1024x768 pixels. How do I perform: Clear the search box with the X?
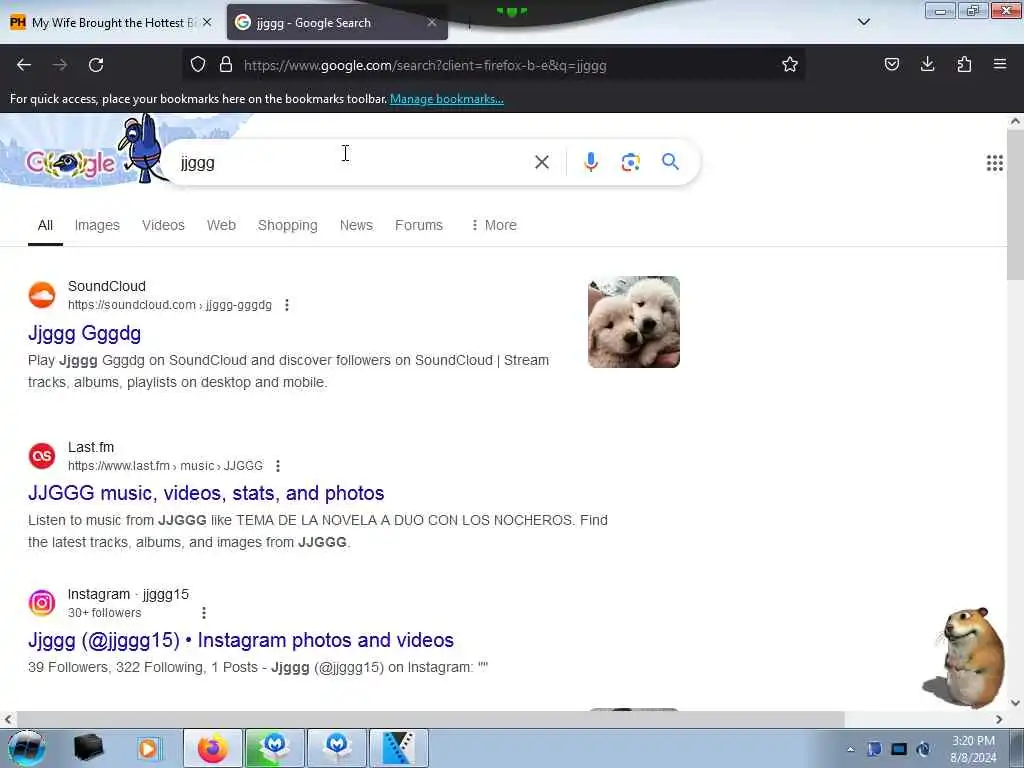[x=542, y=162]
